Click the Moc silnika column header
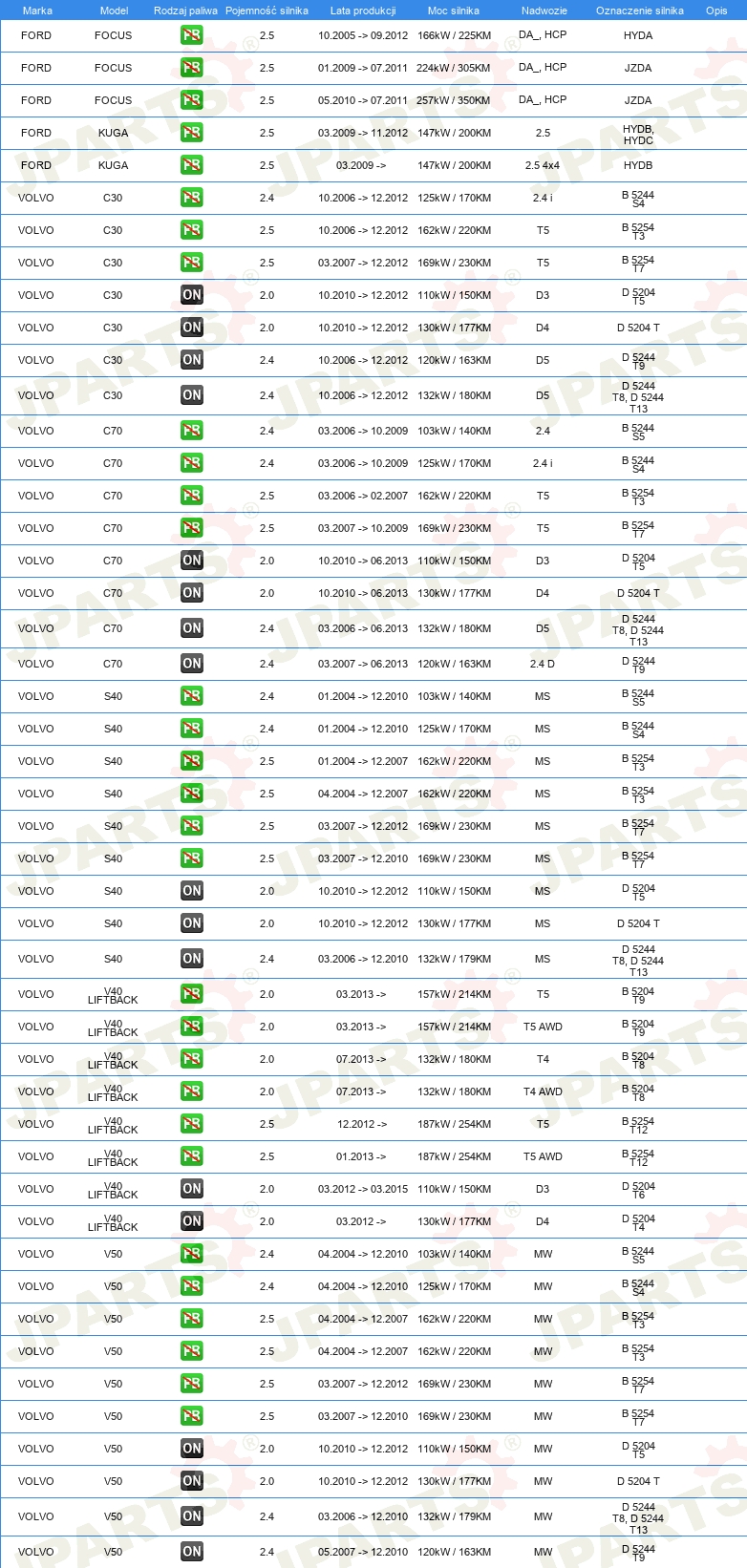The height and width of the screenshot is (1568, 747). [x=454, y=11]
